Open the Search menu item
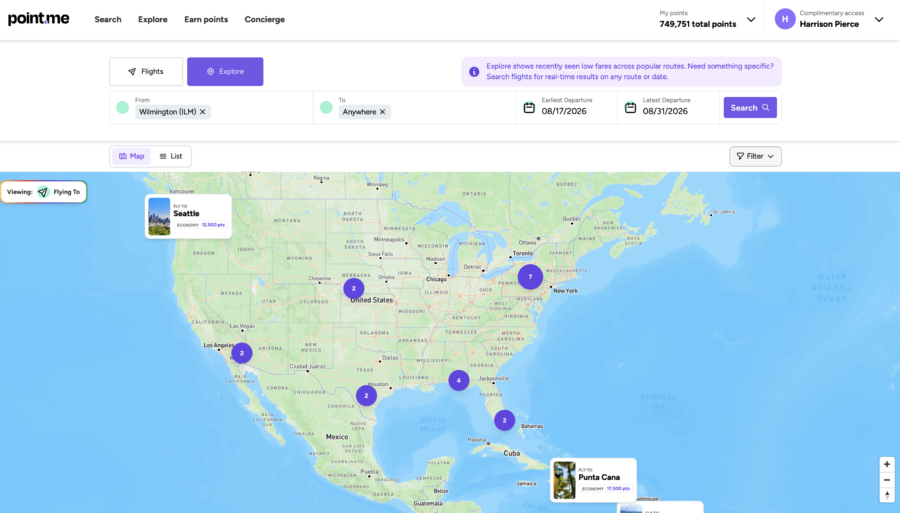The height and width of the screenshot is (513, 900). pos(108,20)
